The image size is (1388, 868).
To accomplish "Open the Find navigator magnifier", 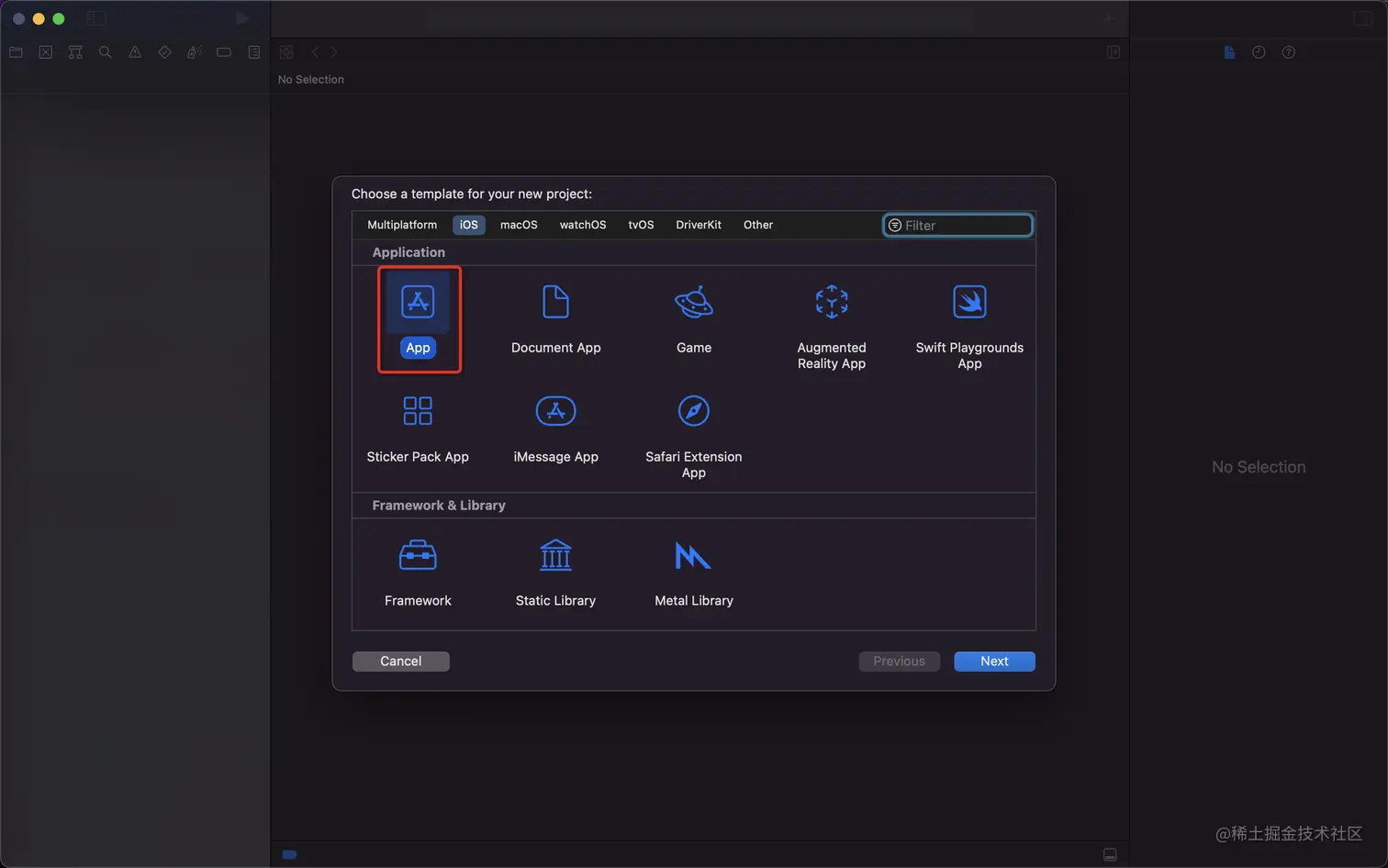I will (x=105, y=52).
